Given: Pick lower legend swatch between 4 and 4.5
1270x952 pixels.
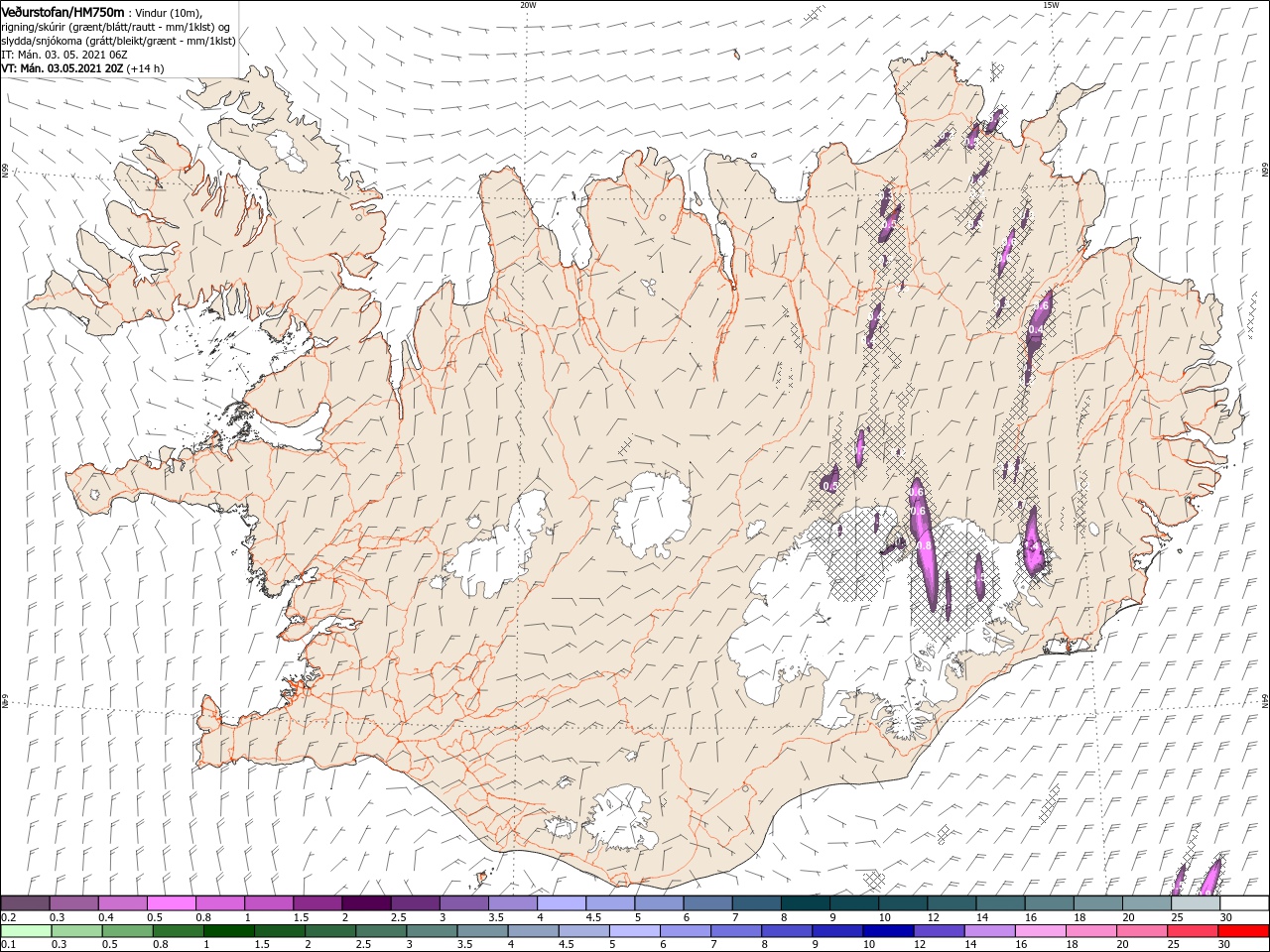Looking at the screenshot, I should click(533, 931).
